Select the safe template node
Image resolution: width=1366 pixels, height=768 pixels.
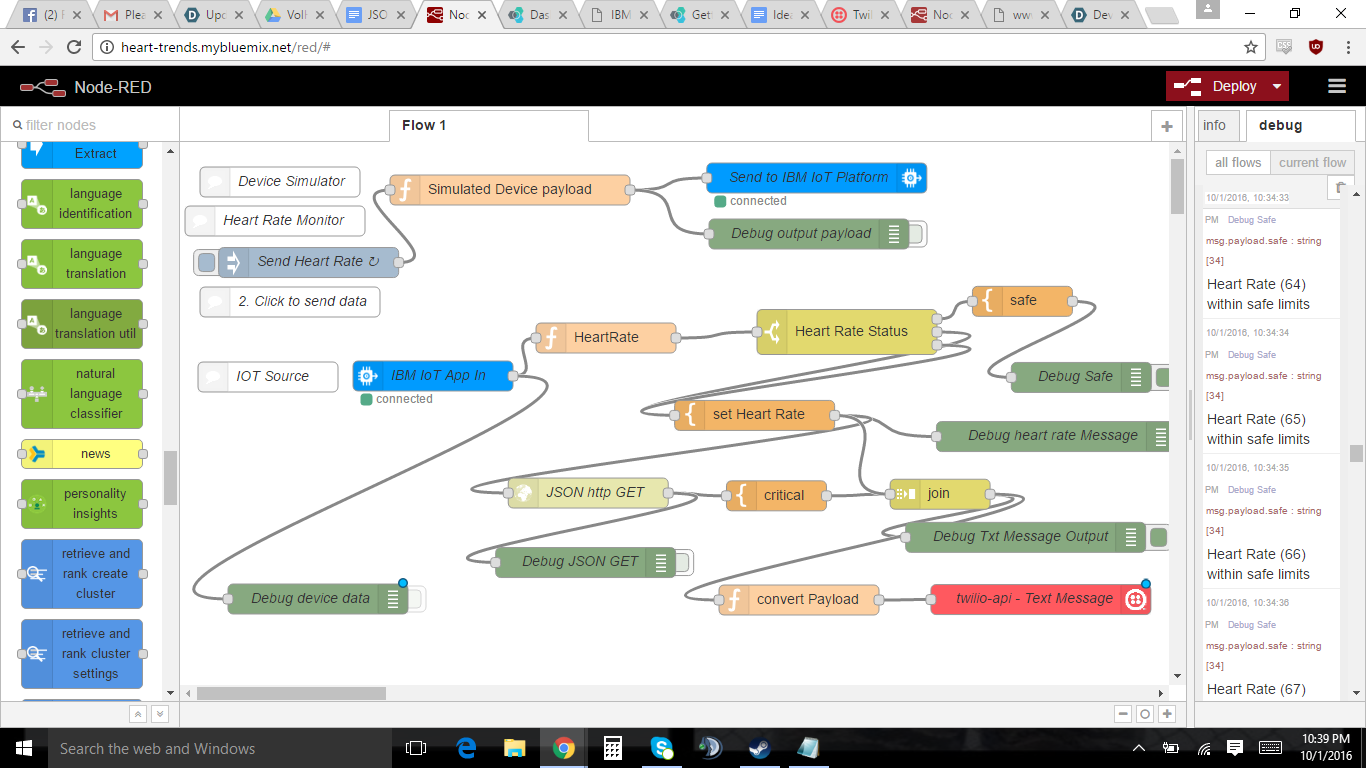click(x=1022, y=301)
